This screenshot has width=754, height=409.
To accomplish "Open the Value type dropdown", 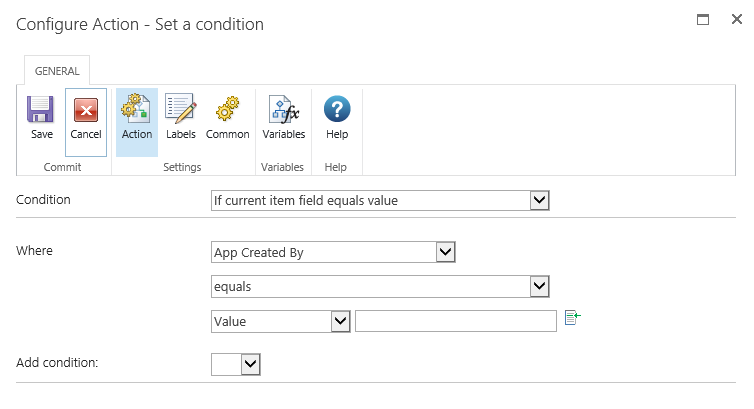I will pyautogui.click(x=339, y=321).
